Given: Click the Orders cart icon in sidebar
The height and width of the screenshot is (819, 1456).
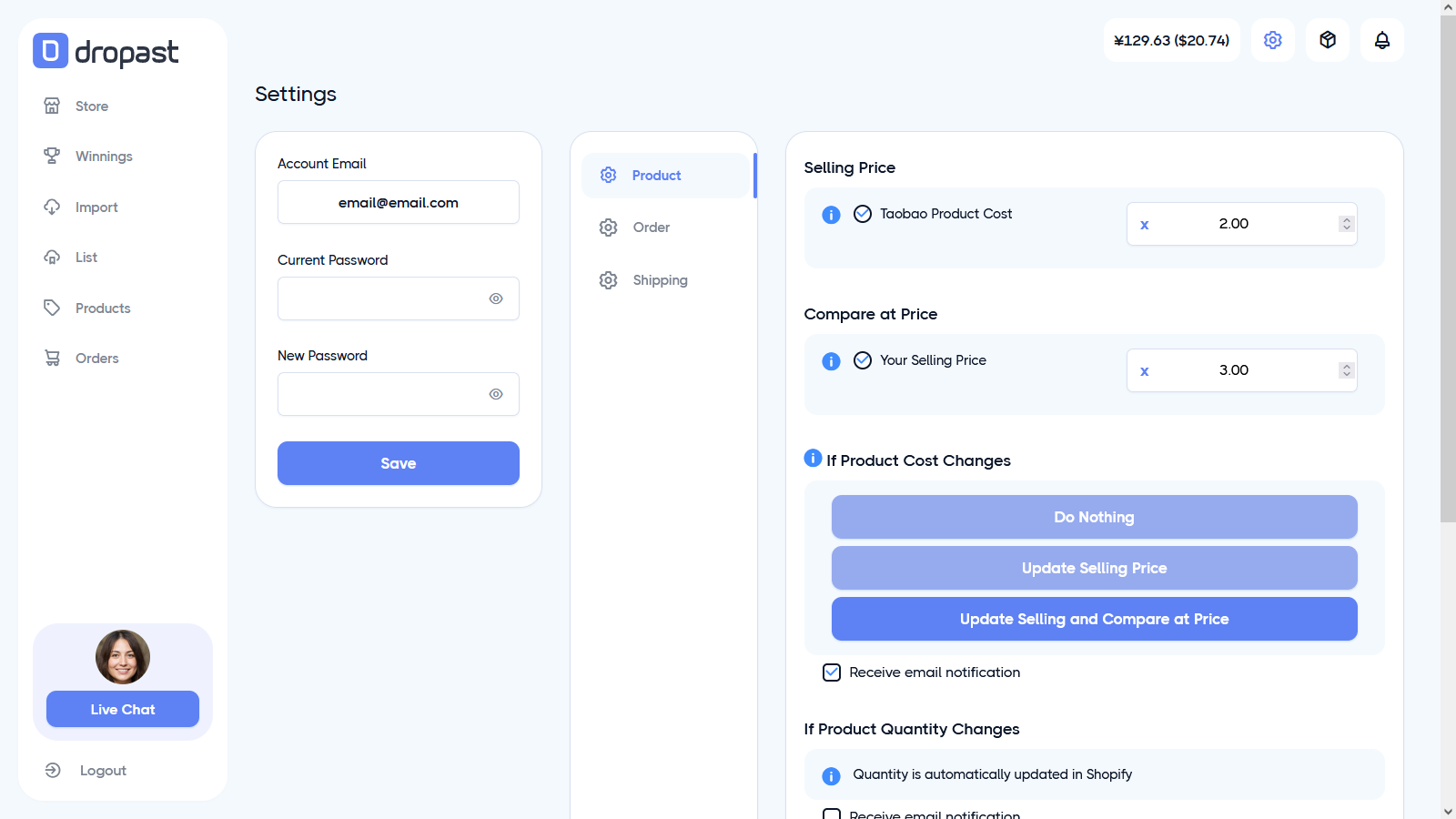Looking at the screenshot, I should click(x=52, y=358).
